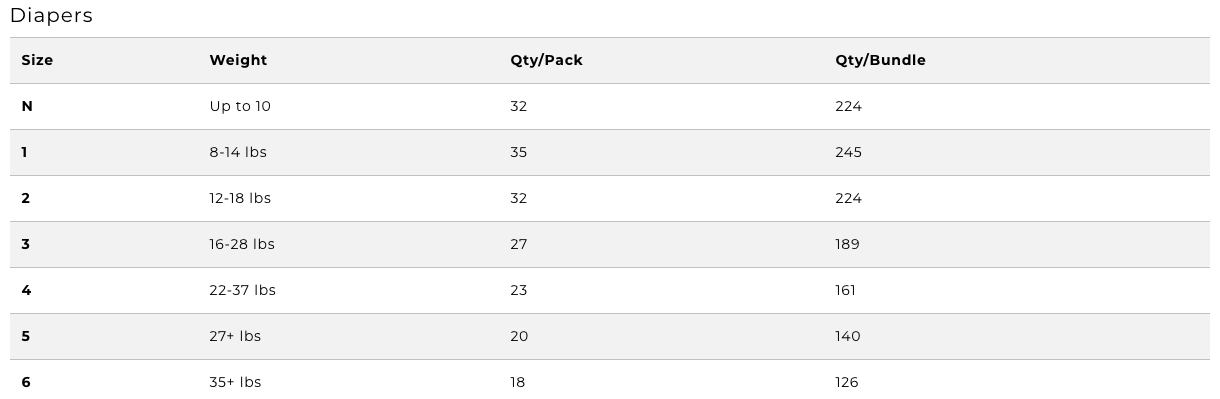This screenshot has width=1220, height=399.
Task: Select size N row label
Action: click(x=27, y=106)
